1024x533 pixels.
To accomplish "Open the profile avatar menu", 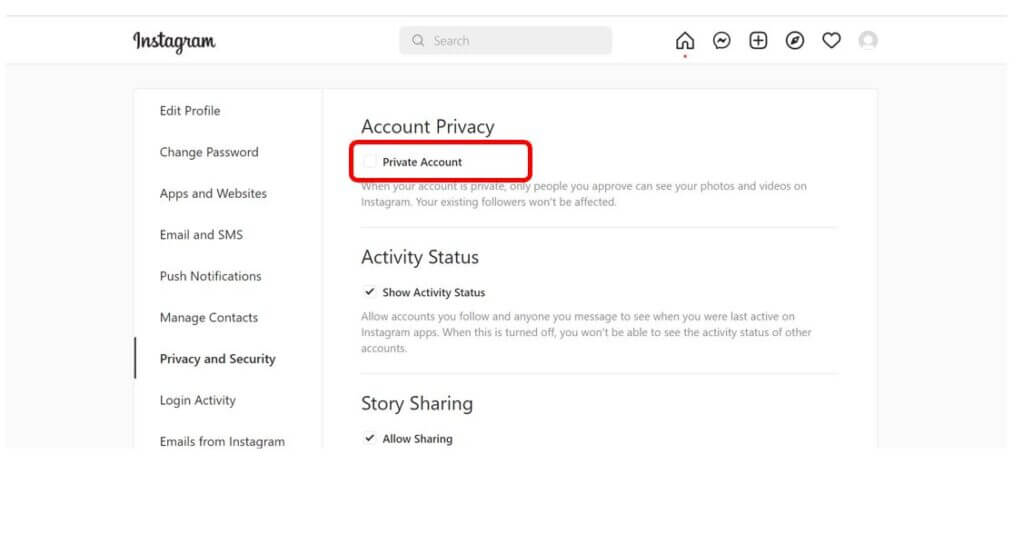I will 867,40.
